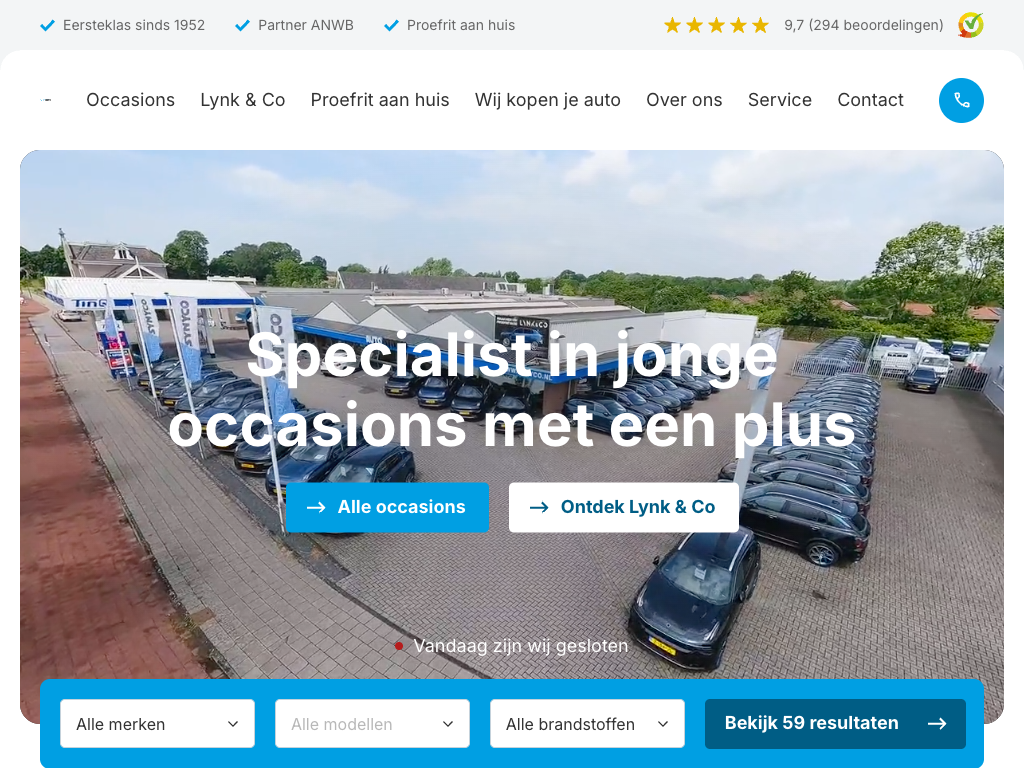Click the checkmark beside Partner ANWB

242,25
